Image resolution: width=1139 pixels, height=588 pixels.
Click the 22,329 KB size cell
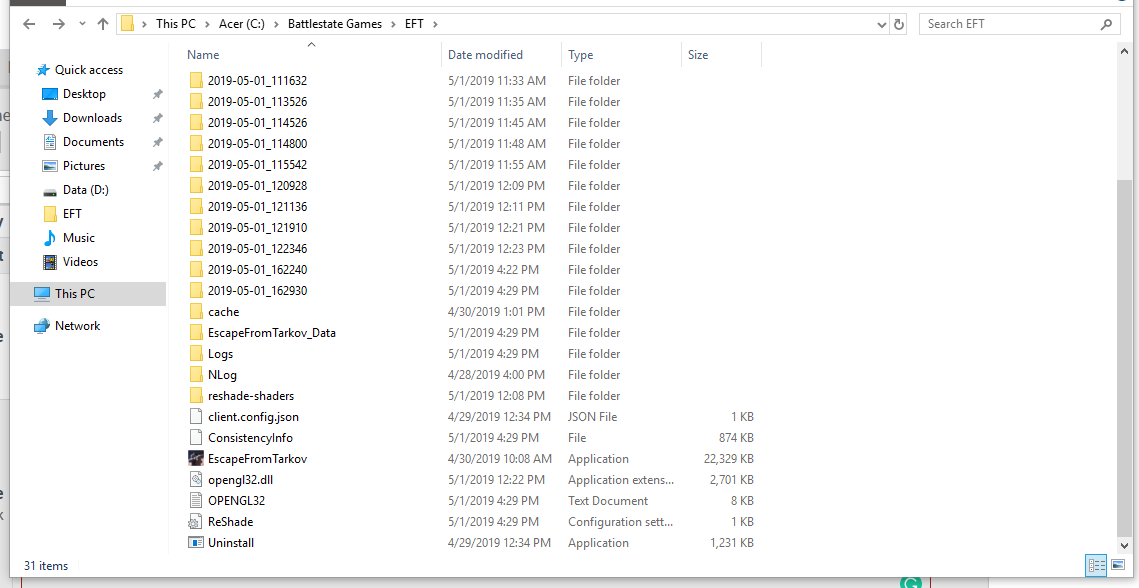click(729, 459)
